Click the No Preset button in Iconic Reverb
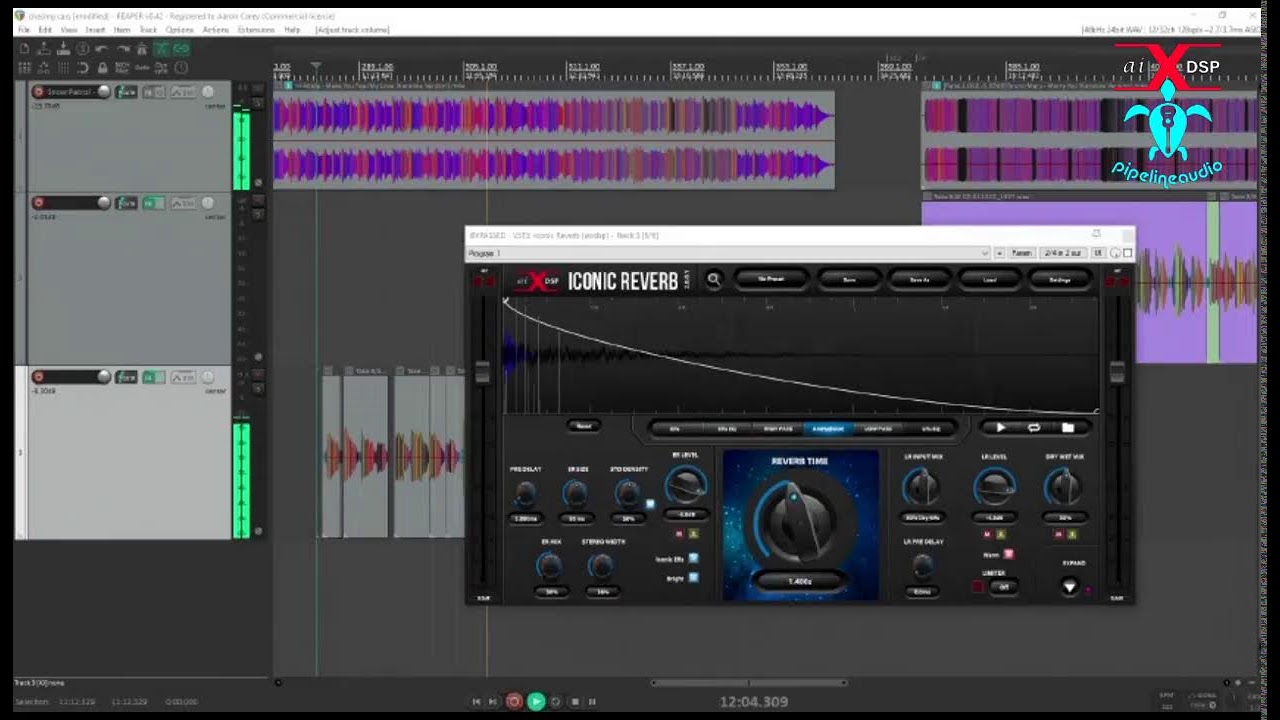The width and height of the screenshot is (1280, 720). (770, 280)
